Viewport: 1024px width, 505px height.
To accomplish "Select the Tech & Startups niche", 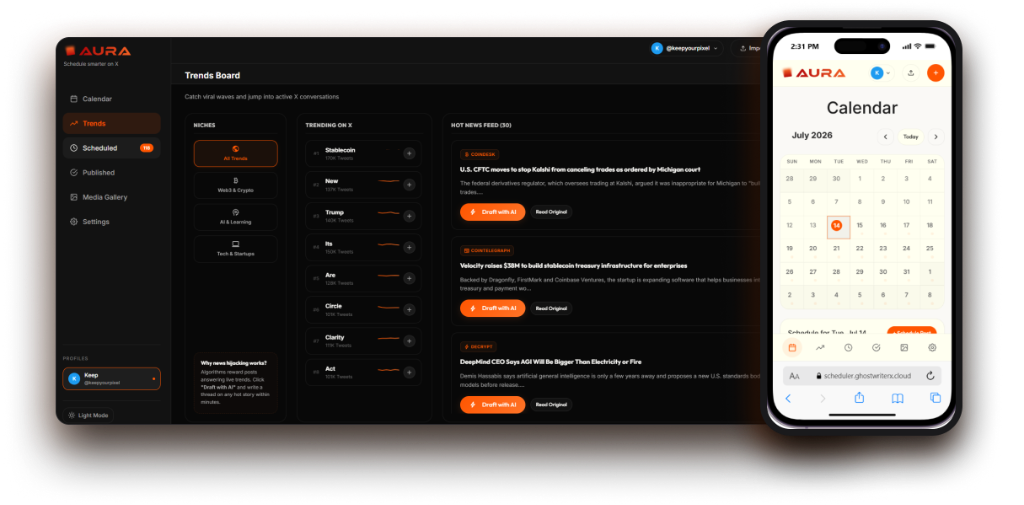I will tap(235, 248).
